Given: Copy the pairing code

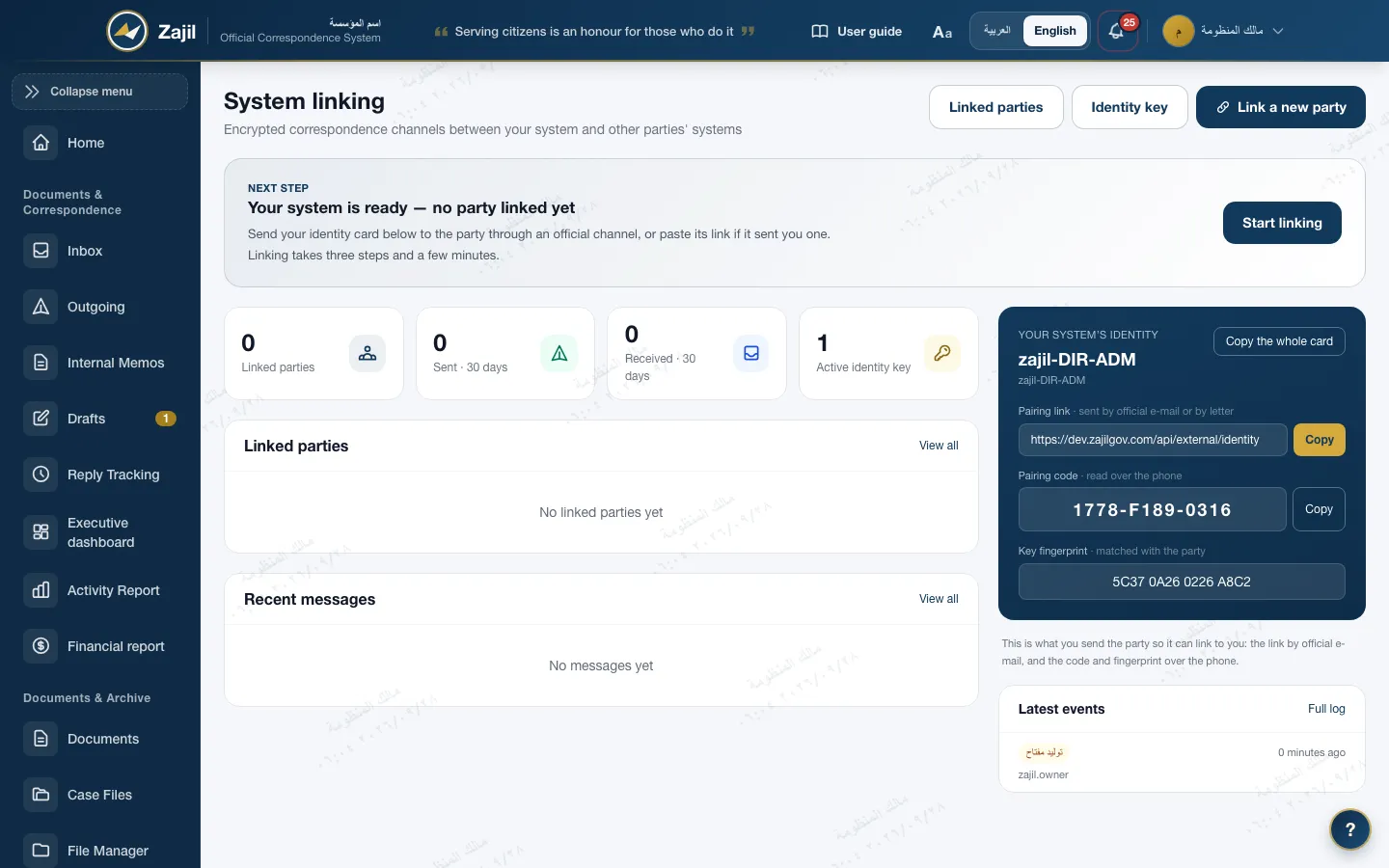Looking at the screenshot, I should click(1319, 509).
